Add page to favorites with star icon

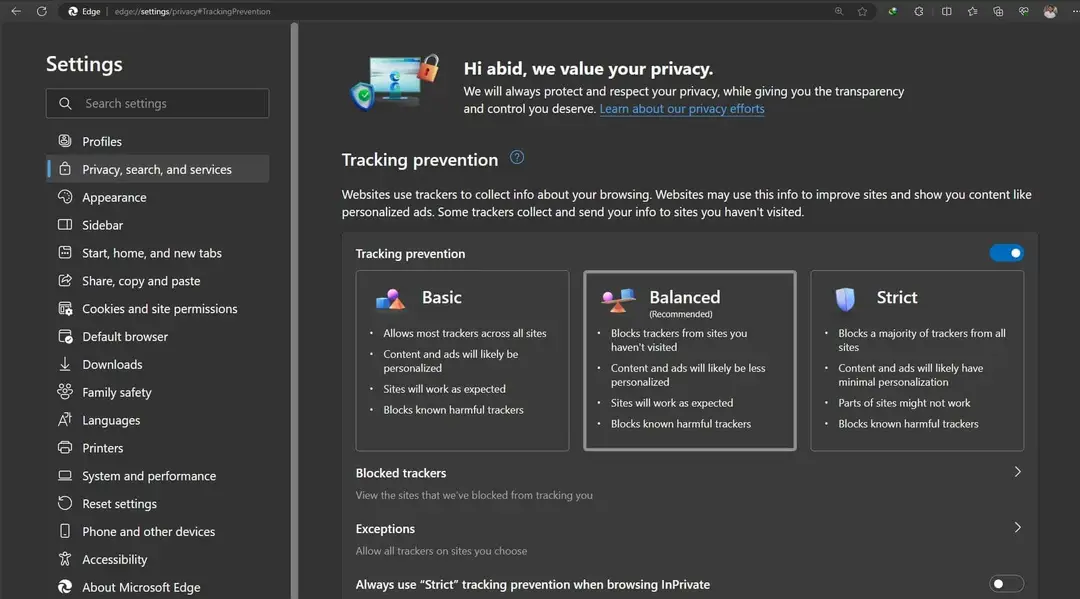coord(862,11)
